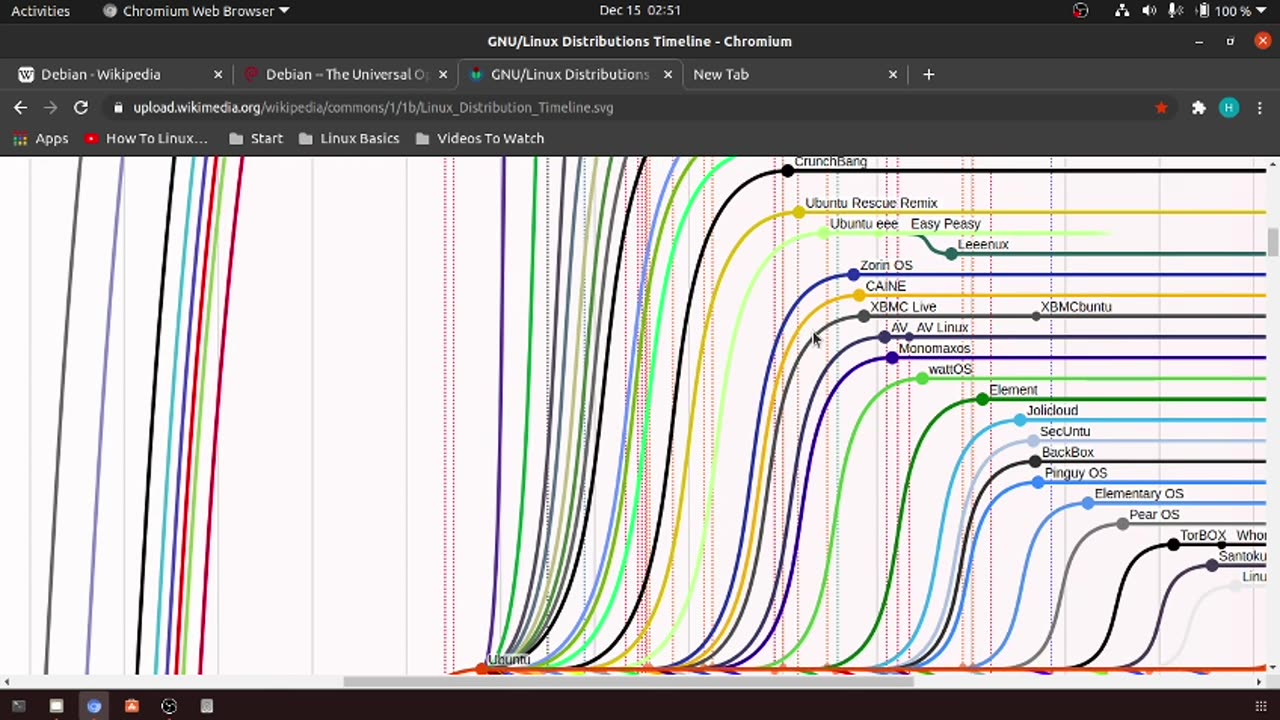The height and width of the screenshot is (720, 1280).
Task: Click the volume speaker icon
Action: (x=1149, y=11)
